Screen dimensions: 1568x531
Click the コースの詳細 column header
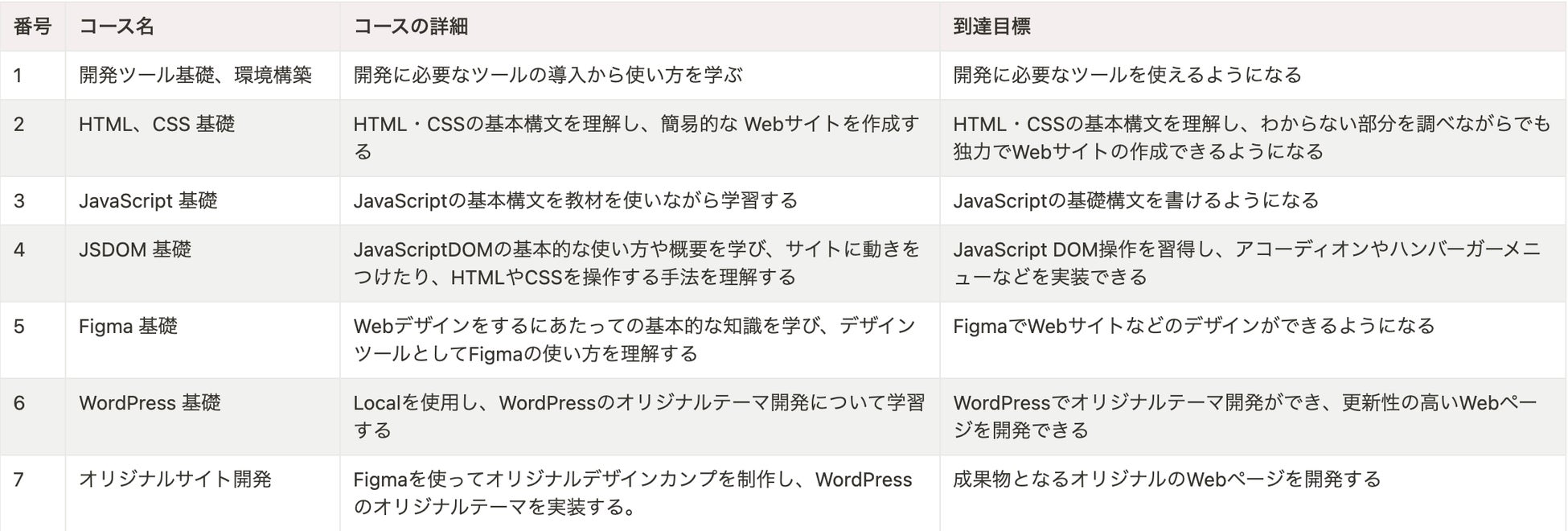point(411,27)
